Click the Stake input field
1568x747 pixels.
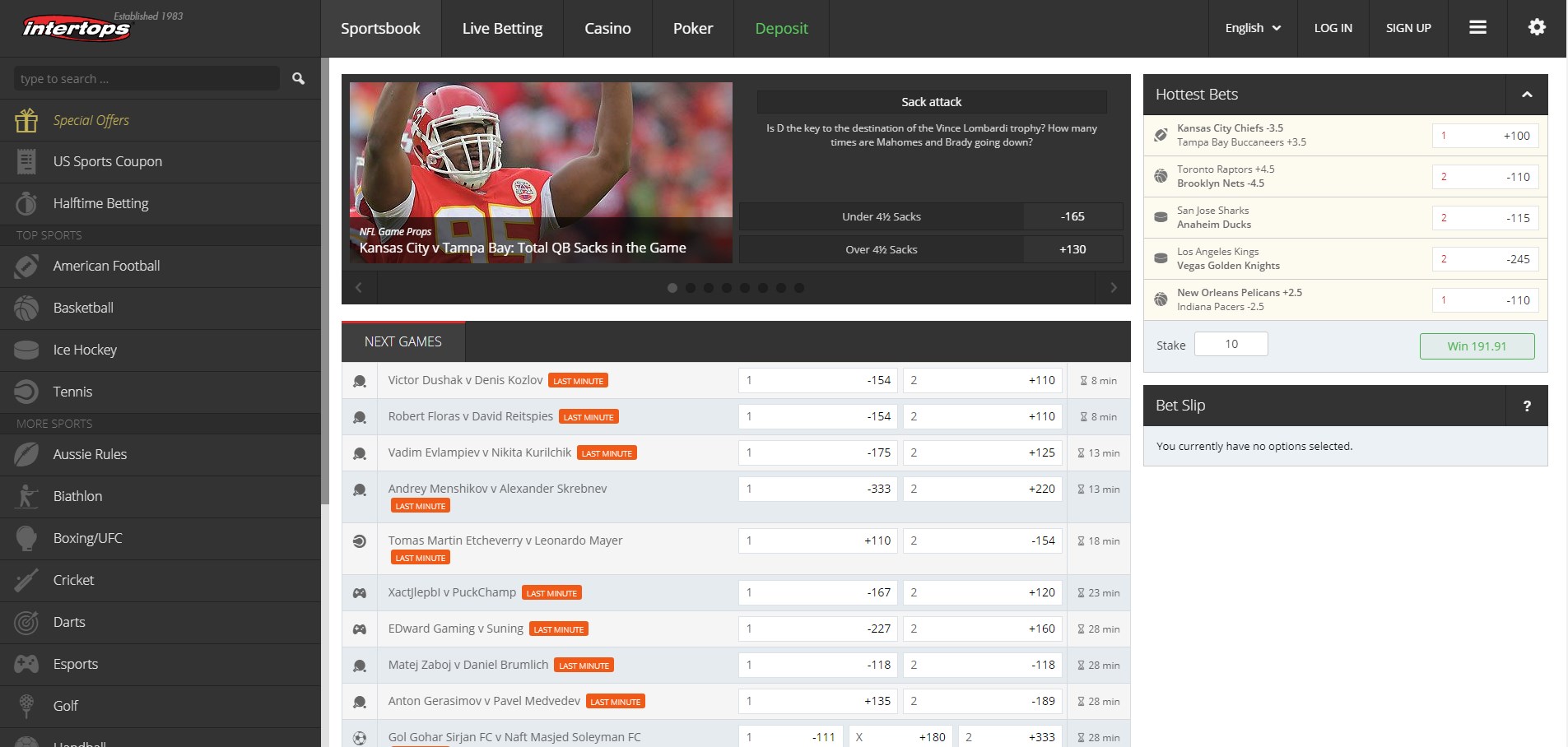pos(1231,344)
